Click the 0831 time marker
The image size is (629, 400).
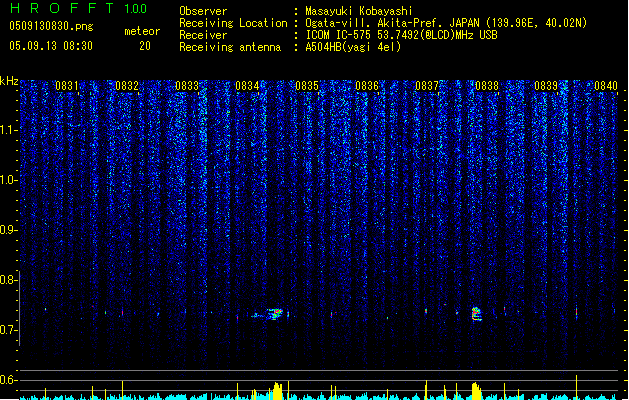[67, 86]
